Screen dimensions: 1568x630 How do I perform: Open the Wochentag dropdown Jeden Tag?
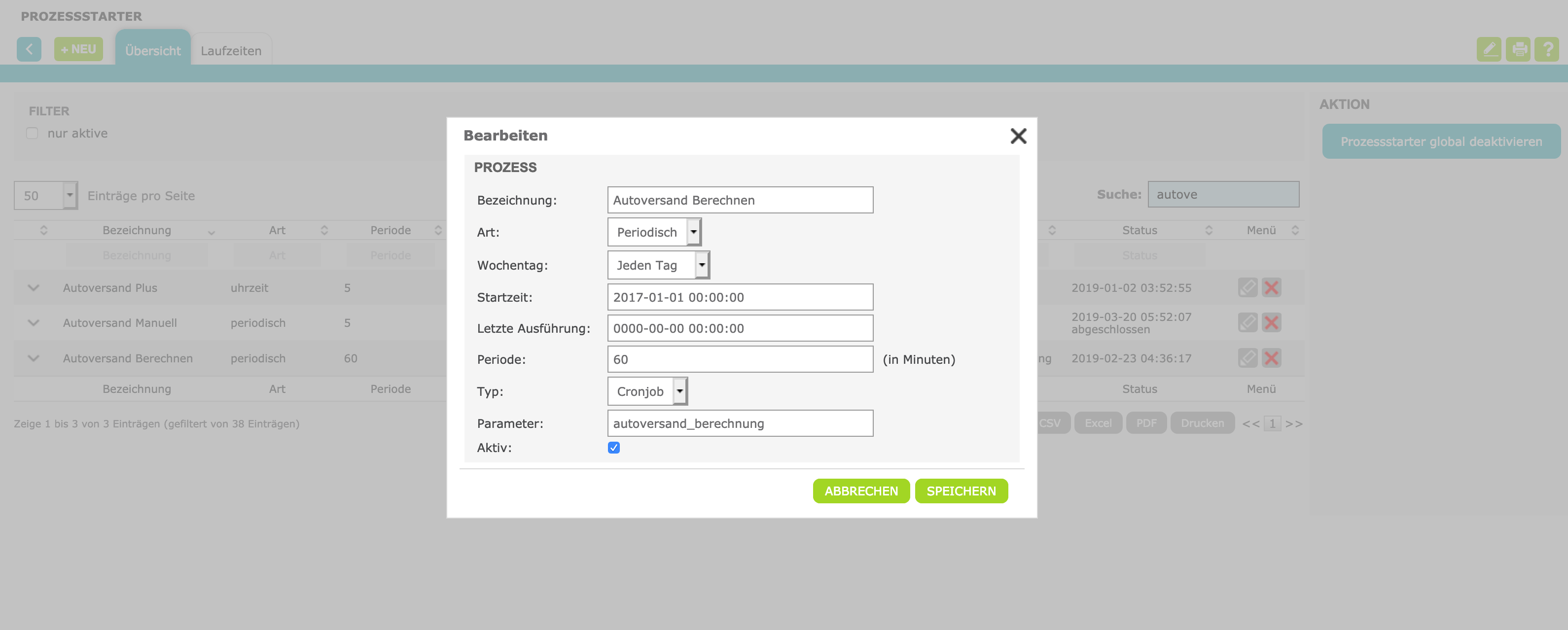[659, 265]
